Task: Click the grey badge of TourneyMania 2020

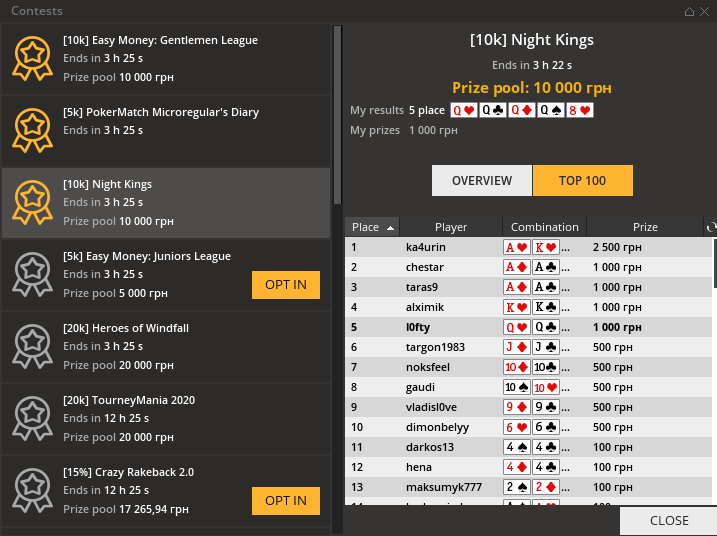Action: (x=32, y=418)
